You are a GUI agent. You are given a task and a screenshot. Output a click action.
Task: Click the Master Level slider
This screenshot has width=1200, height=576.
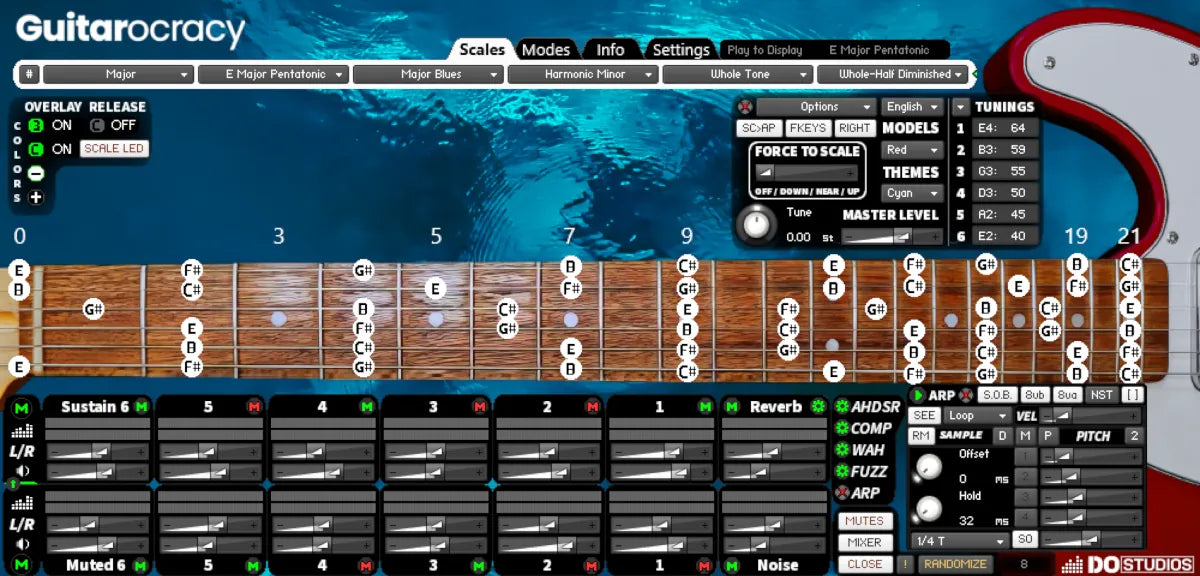tap(891, 237)
